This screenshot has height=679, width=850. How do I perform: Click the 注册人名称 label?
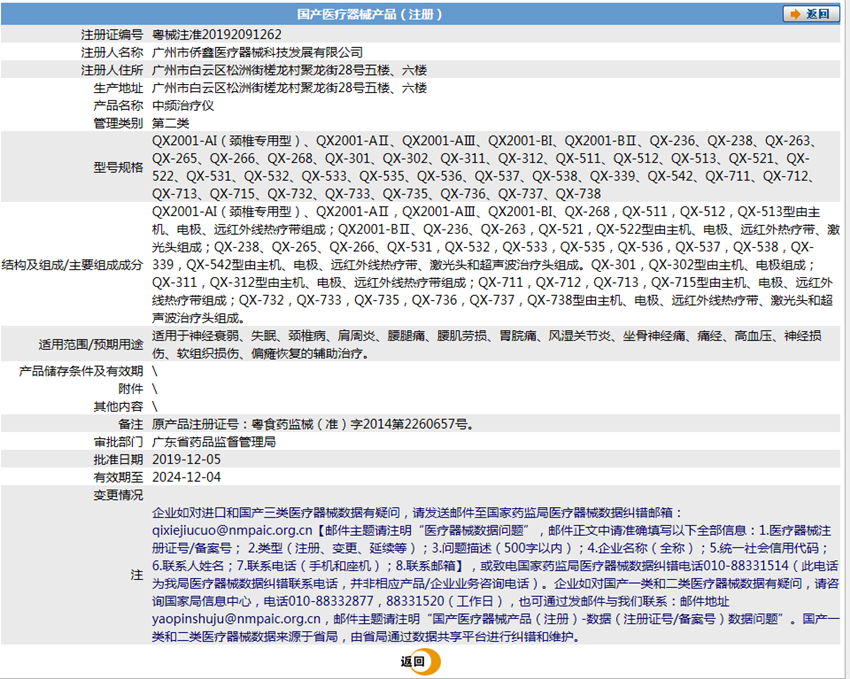coord(112,53)
